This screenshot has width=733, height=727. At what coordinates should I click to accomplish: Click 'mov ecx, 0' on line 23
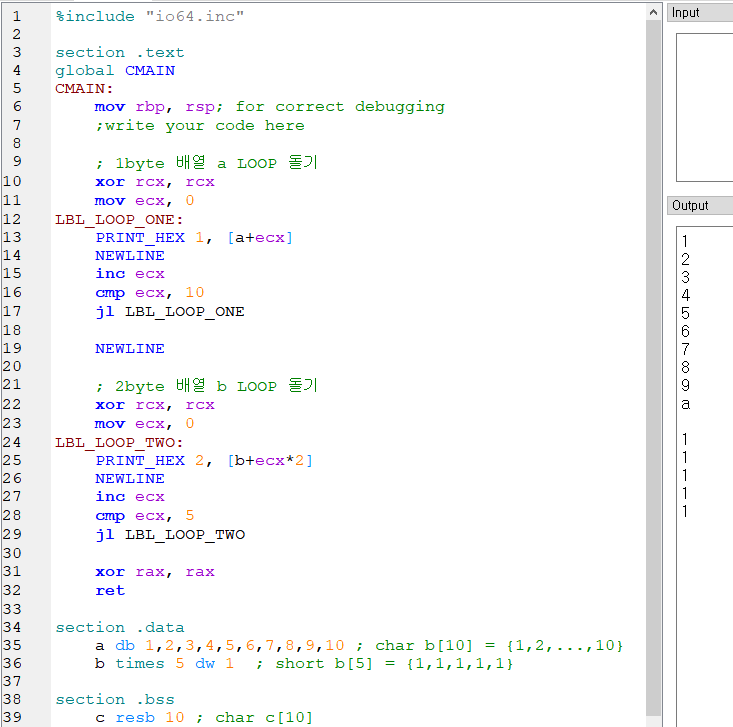[144, 424]
